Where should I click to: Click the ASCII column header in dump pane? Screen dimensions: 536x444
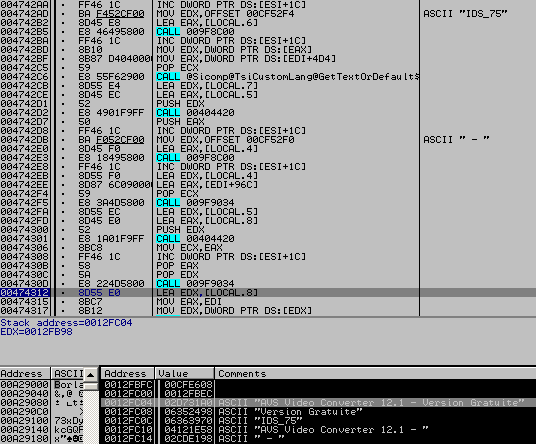68,374
